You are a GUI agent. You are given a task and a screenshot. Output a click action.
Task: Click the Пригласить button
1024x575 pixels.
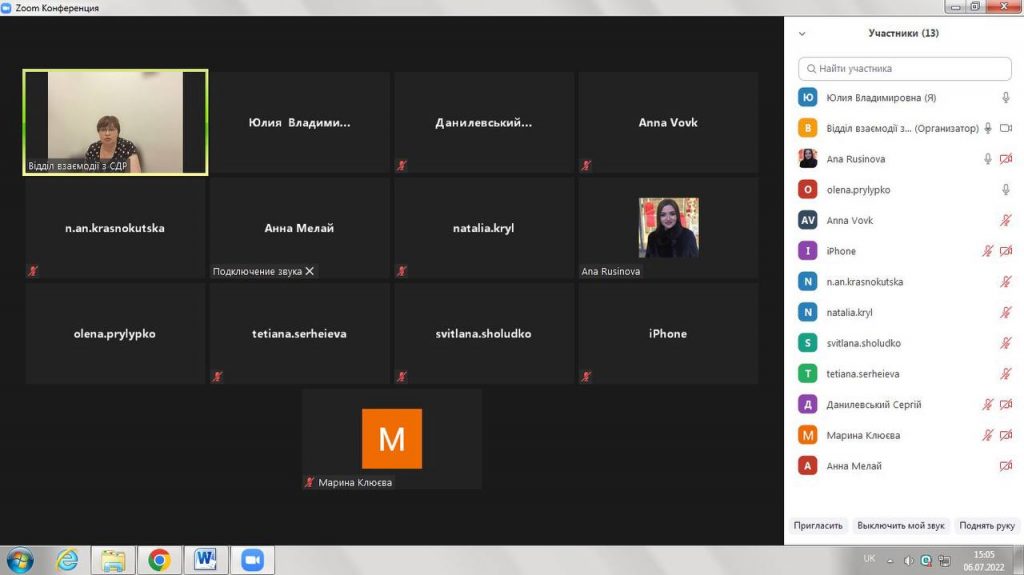818,525
